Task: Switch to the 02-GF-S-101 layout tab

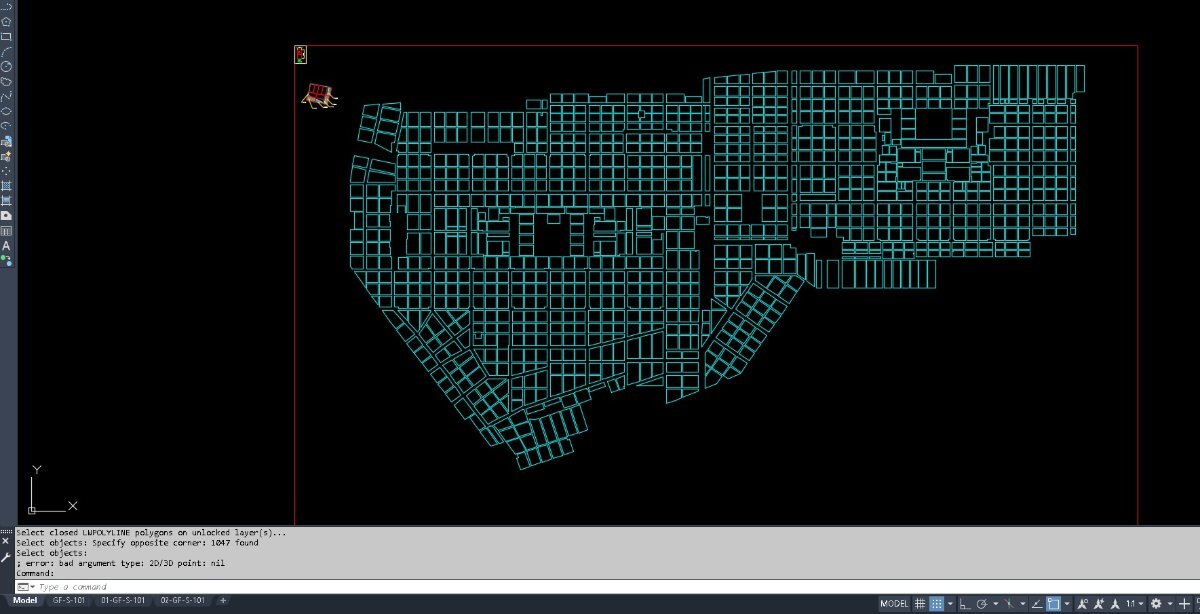Action: click(x=182, y=600)
